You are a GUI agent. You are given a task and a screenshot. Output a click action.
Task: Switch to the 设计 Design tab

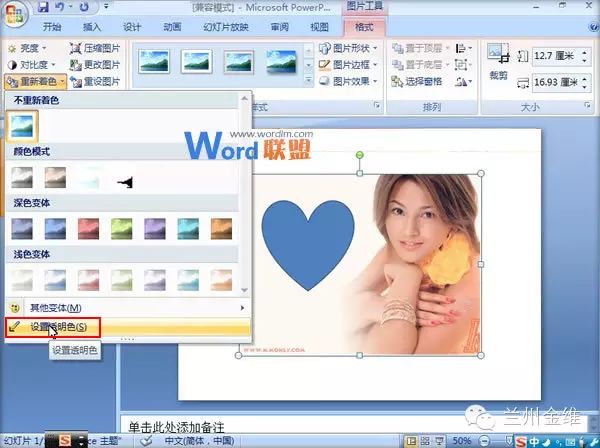click(x=132, y=27)
